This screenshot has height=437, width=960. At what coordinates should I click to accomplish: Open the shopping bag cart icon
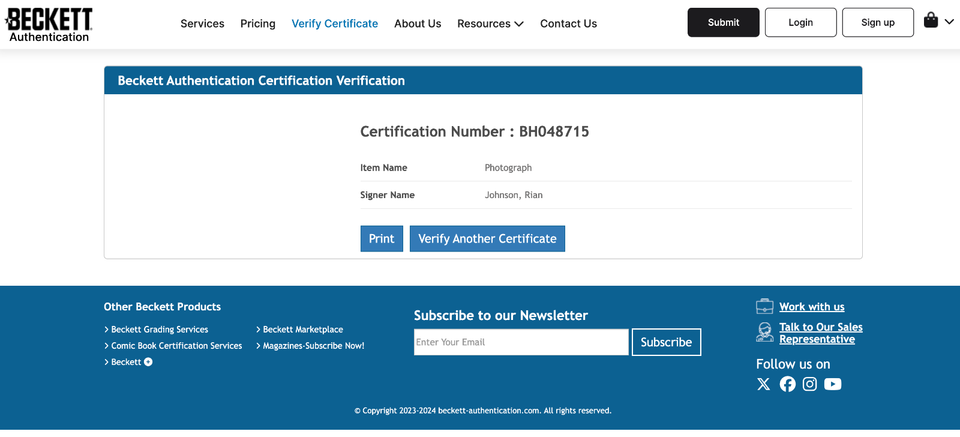click(931, 21)
